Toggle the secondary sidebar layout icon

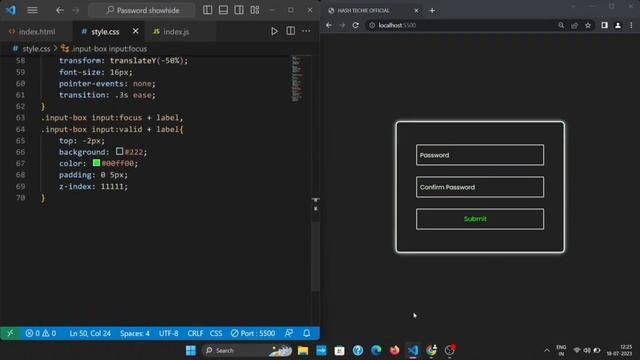pos(239,10)
